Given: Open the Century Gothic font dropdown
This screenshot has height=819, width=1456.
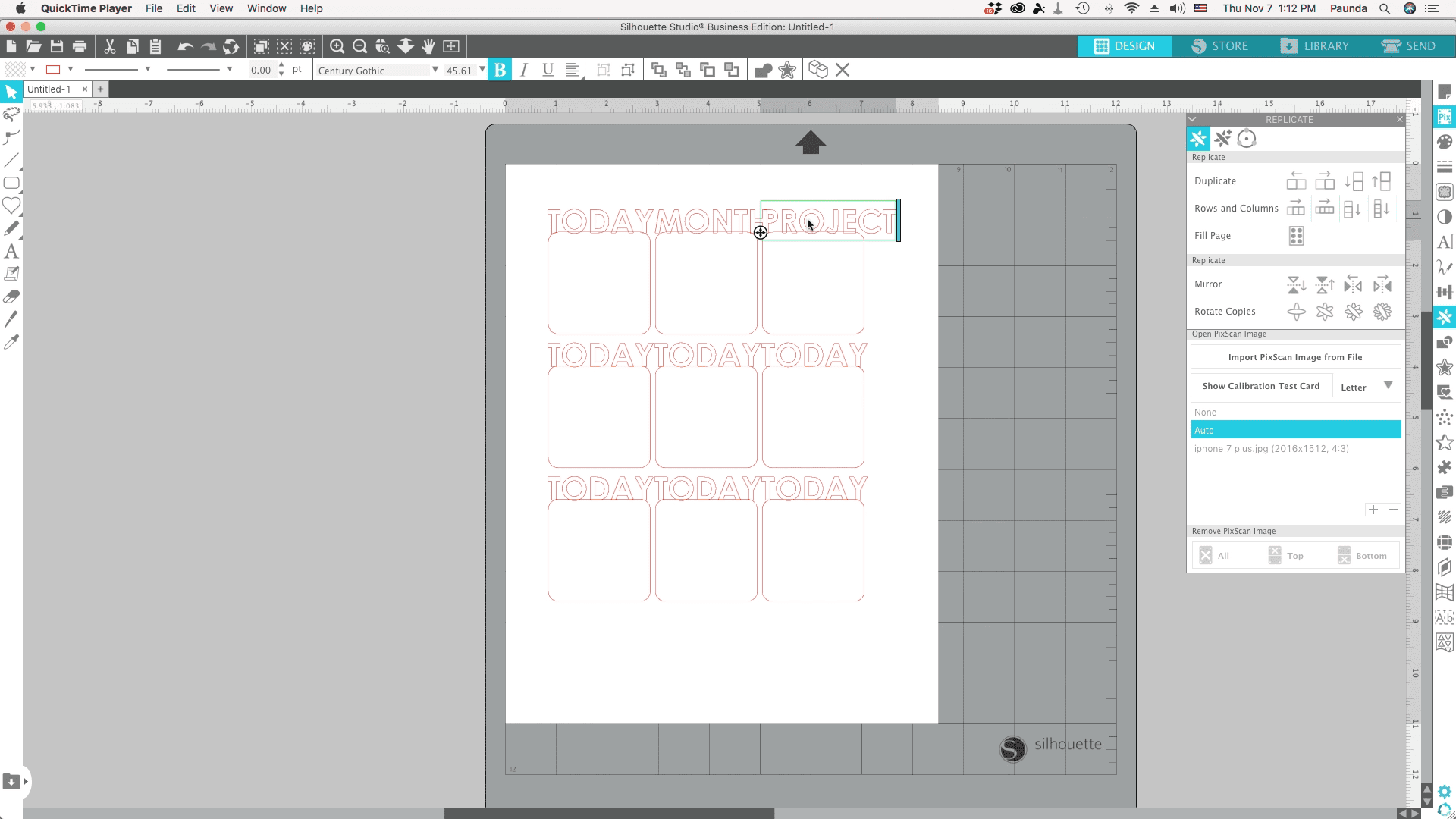Looking at the screenshot, I should pyautogui.click(x=435, y=70).
